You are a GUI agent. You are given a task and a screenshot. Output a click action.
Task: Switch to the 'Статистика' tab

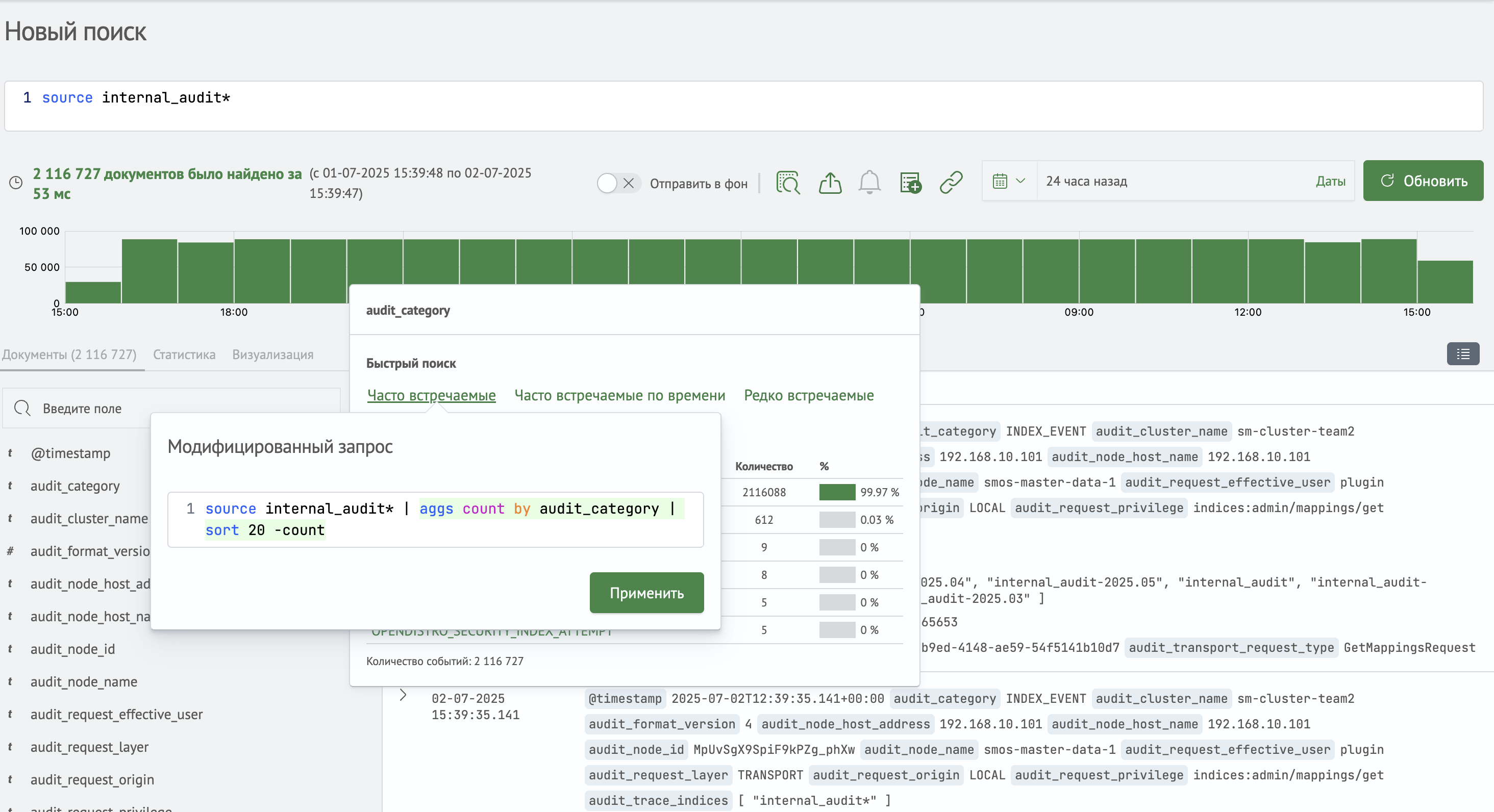click(x=184, y=354)
